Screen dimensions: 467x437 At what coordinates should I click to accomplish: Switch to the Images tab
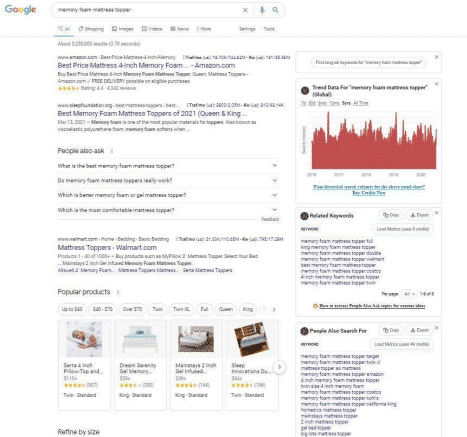point(123,29)
